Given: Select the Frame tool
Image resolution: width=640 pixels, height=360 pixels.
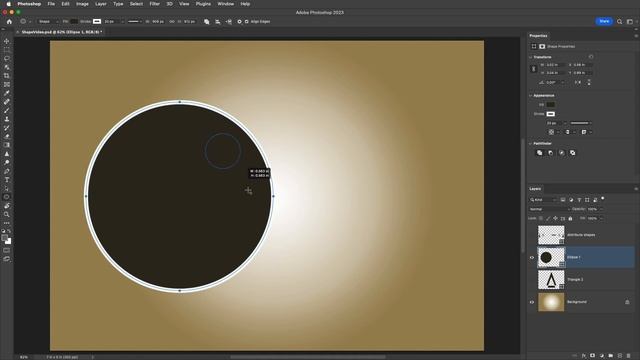Looking at the screenshot, I should click(7, 84).
